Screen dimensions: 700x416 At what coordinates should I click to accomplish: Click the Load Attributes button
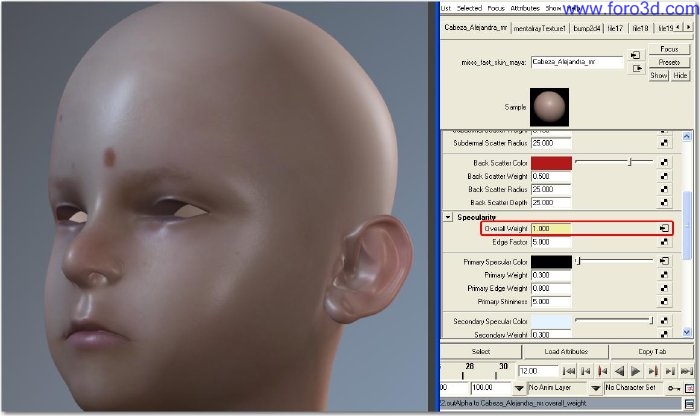[566, 351]
